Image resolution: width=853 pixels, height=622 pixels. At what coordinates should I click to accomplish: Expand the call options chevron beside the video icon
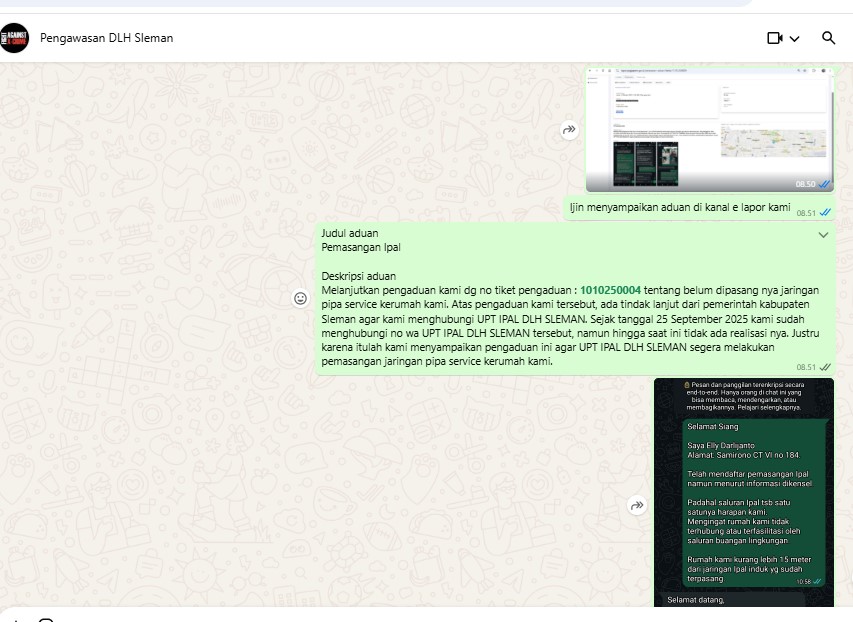tap(795, 39)
